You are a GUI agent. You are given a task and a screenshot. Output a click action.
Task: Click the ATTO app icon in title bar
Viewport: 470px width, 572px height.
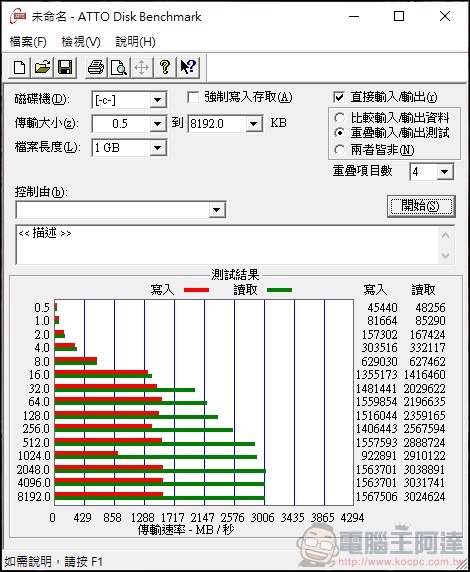(18, 16)
